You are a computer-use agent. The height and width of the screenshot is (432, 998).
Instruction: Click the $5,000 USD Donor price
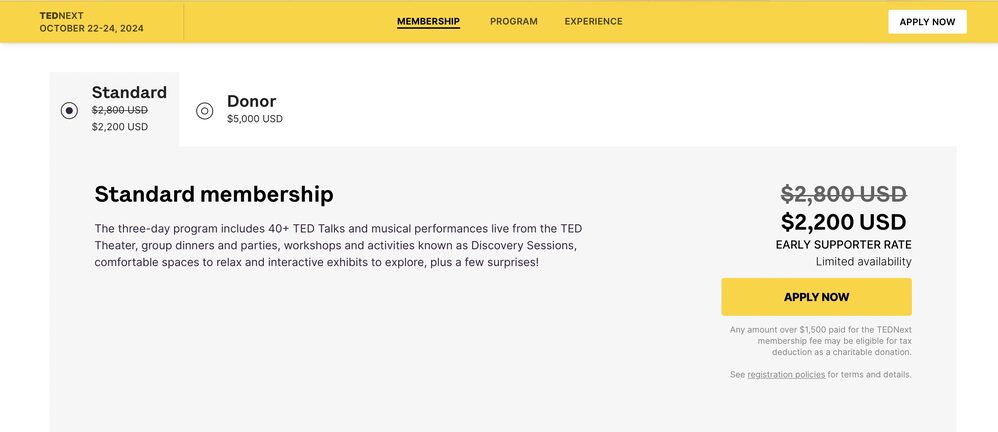(255, 119)
